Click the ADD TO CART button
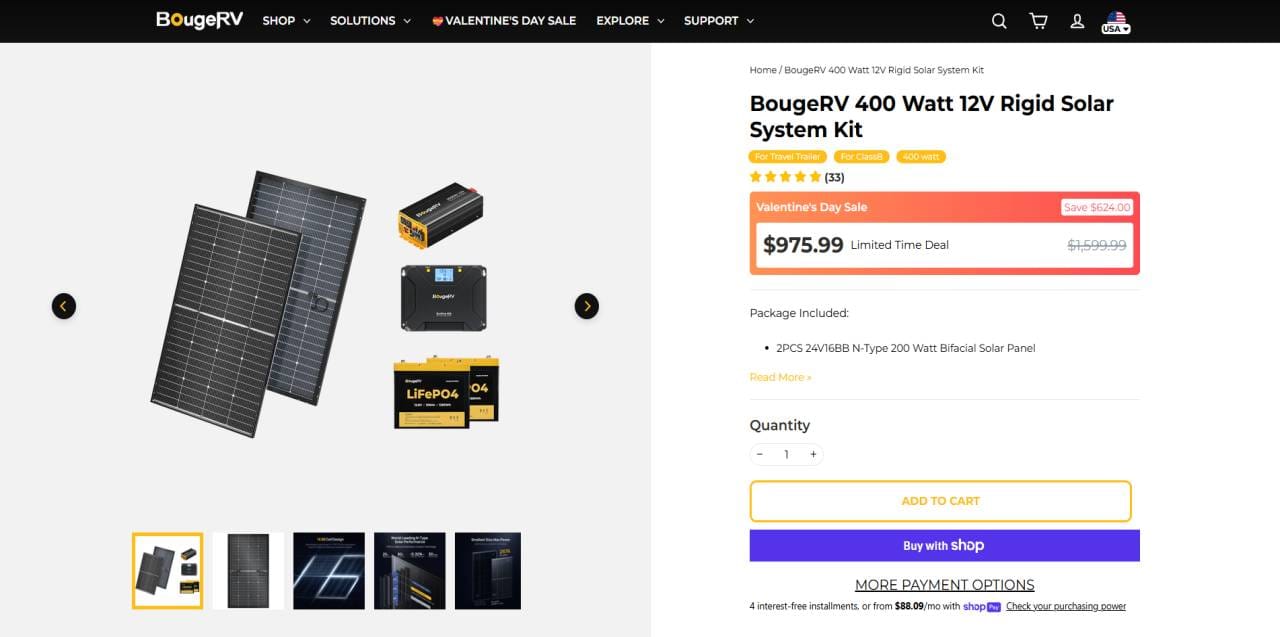 point(940,500)
